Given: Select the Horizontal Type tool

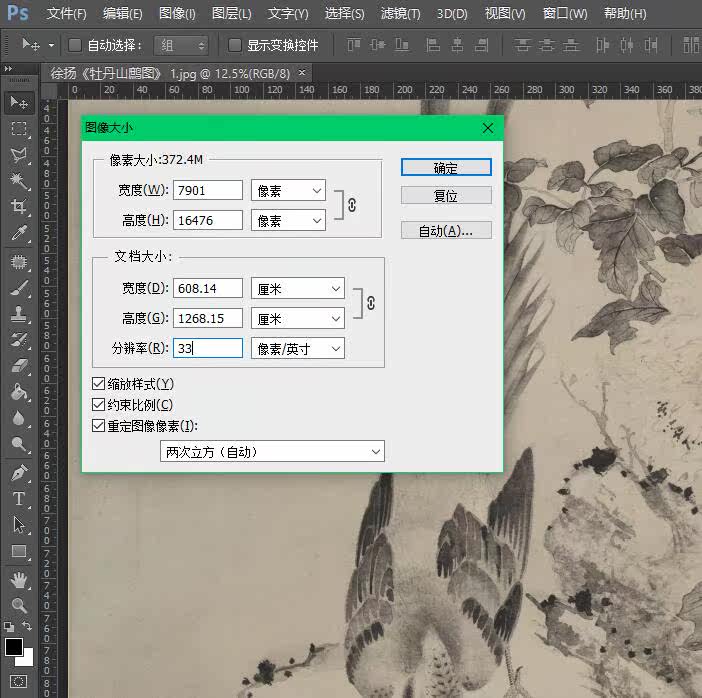Looking at the screenshot, I should (19, 499).
